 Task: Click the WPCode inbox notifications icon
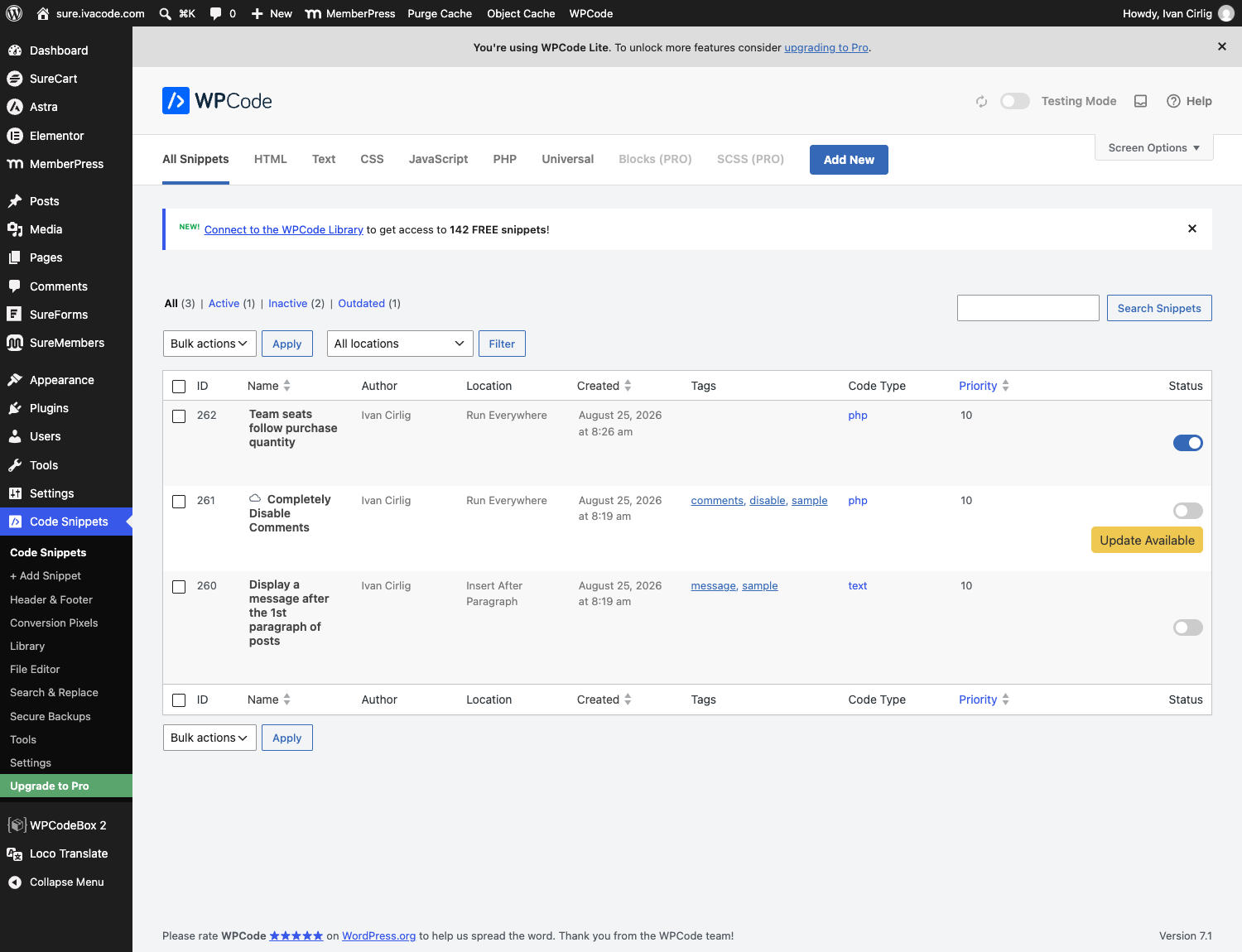1140,101
